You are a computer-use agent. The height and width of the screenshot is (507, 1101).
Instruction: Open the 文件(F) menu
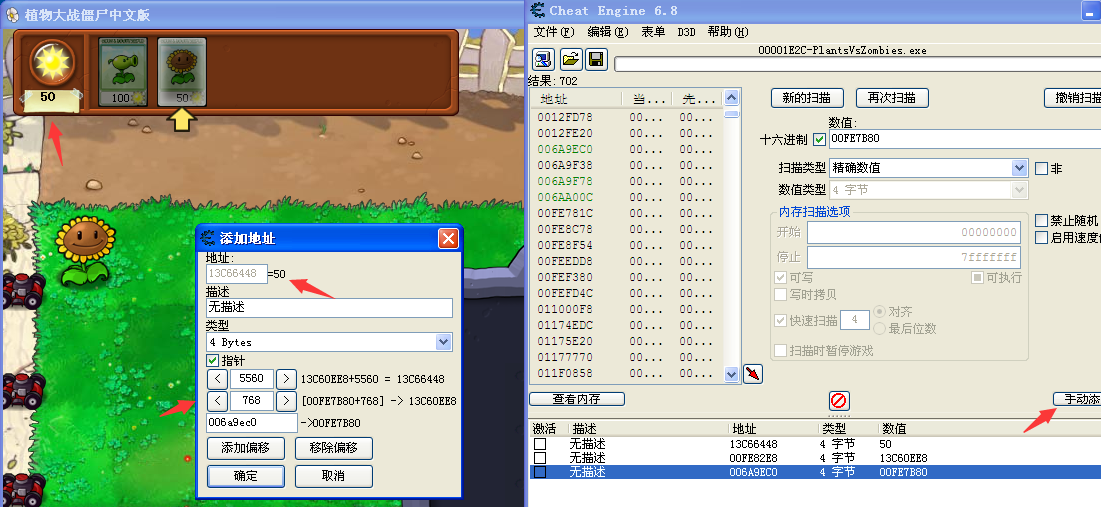(x=554, y=32)
